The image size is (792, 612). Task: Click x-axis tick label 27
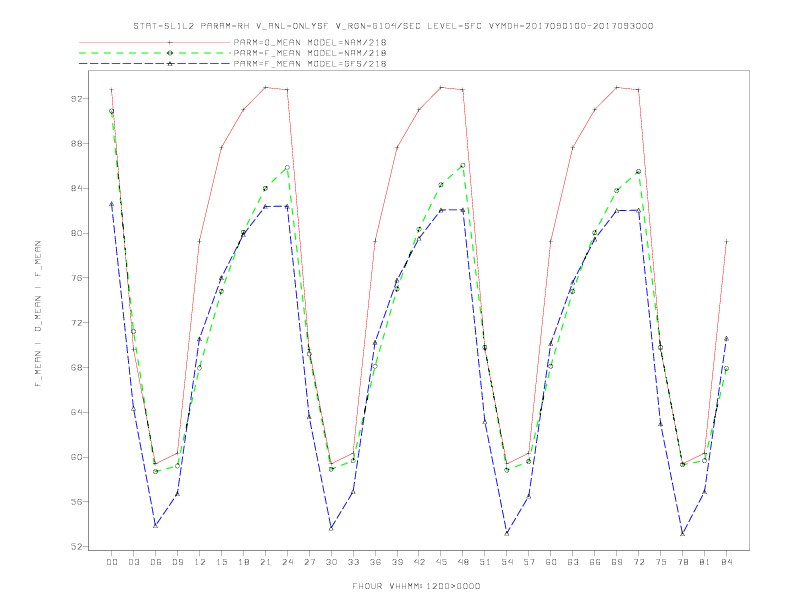pyautogui.click(x=309, y=562)
